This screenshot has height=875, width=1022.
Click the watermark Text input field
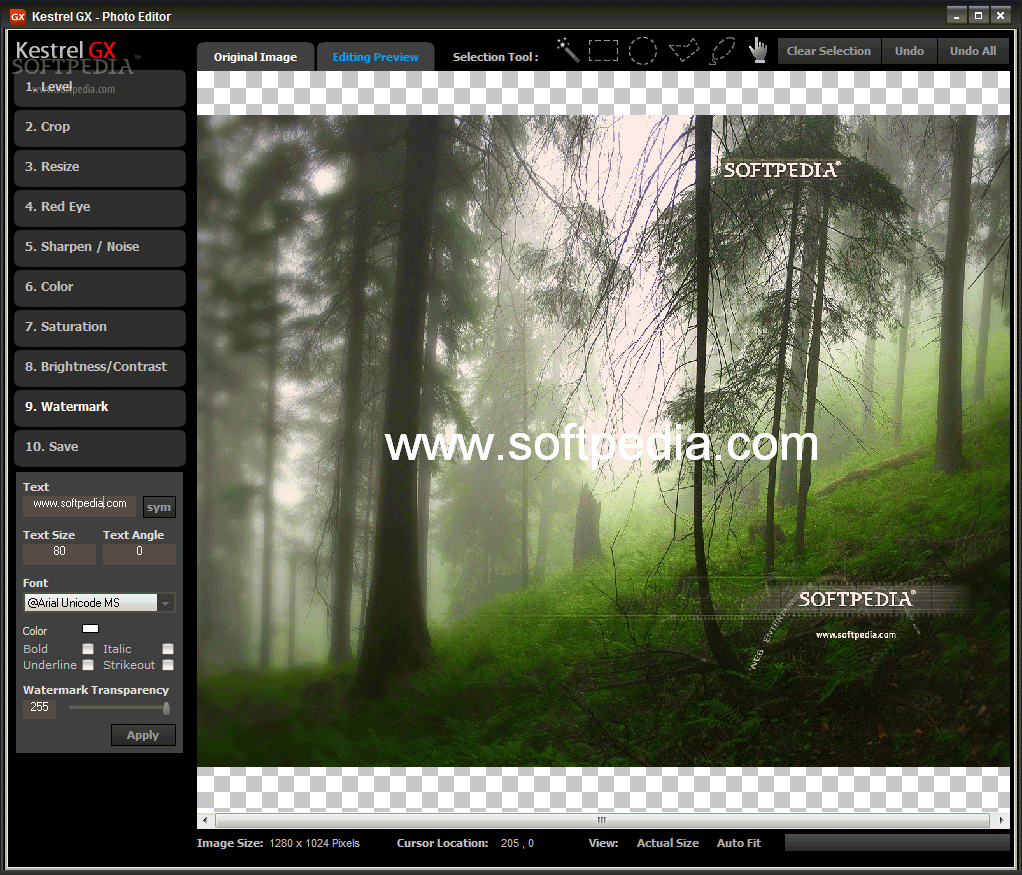(x=80, y=506)
